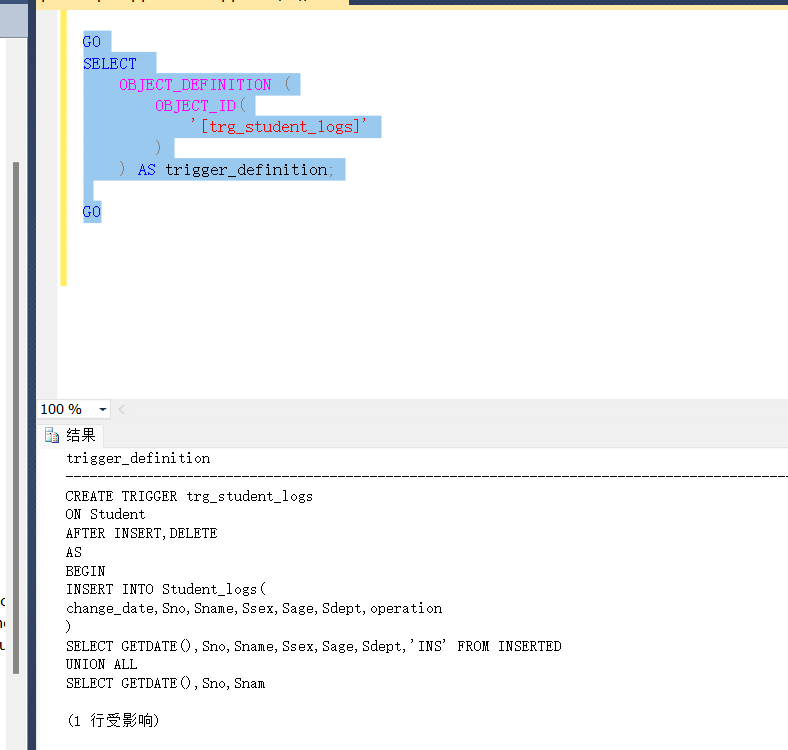
Task: Click the trigger_definition column header in results
Action: pyautogui.click(x=138, y=458)
